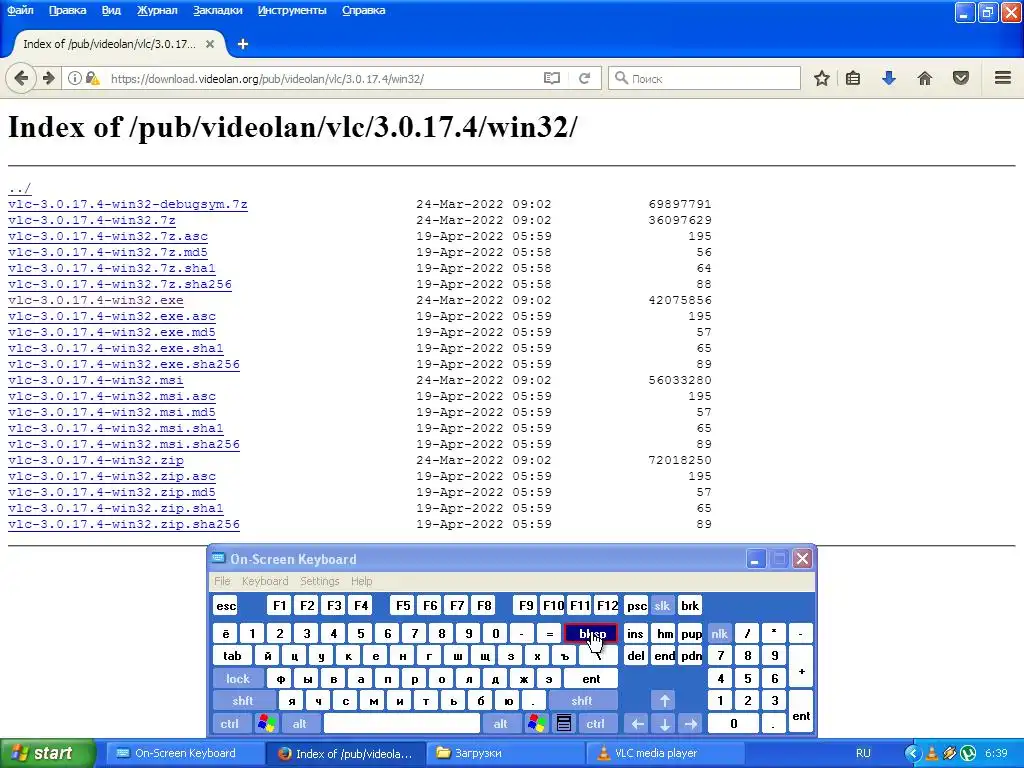Go forward with the browser forward arrow
This screenshot has width=1024, height=768.
(x=48, y=78)
